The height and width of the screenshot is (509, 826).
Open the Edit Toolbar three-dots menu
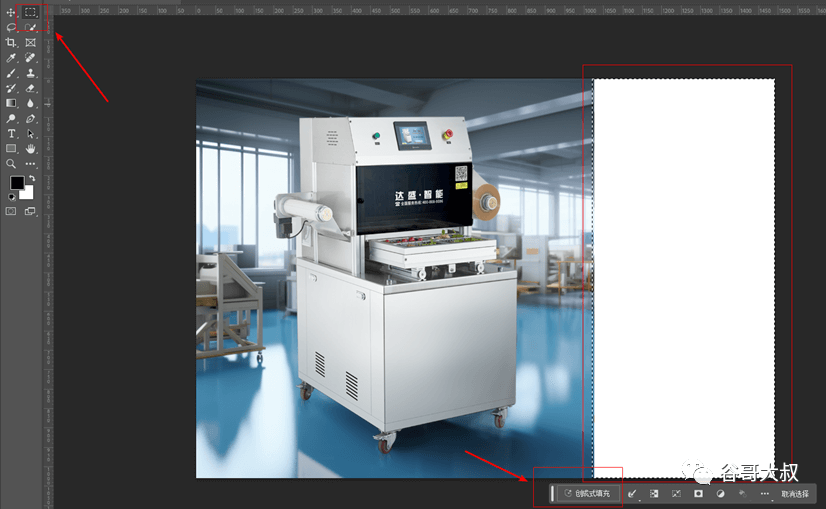point(31,164)
